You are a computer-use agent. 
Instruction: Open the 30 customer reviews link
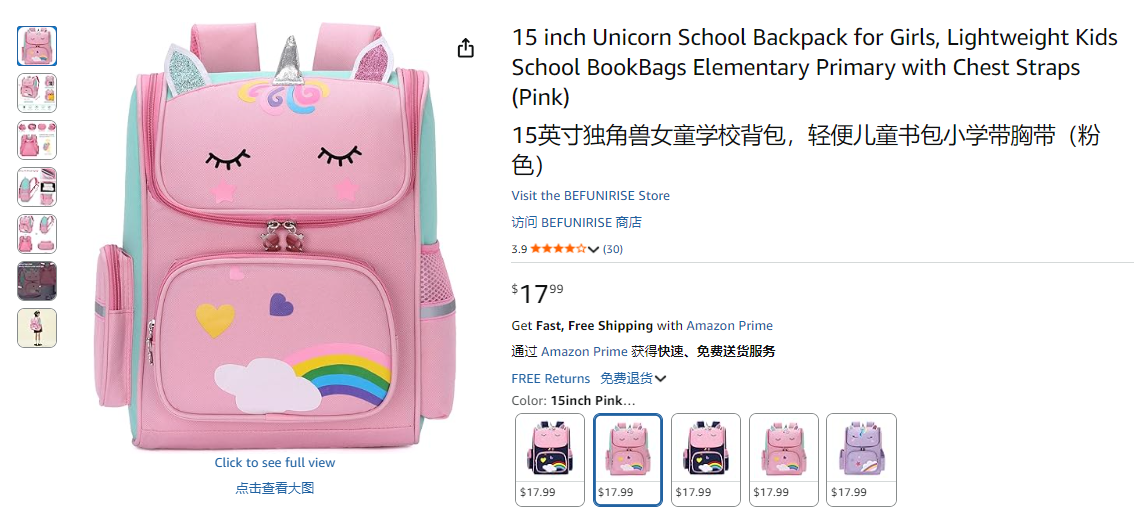coord(613,249)
